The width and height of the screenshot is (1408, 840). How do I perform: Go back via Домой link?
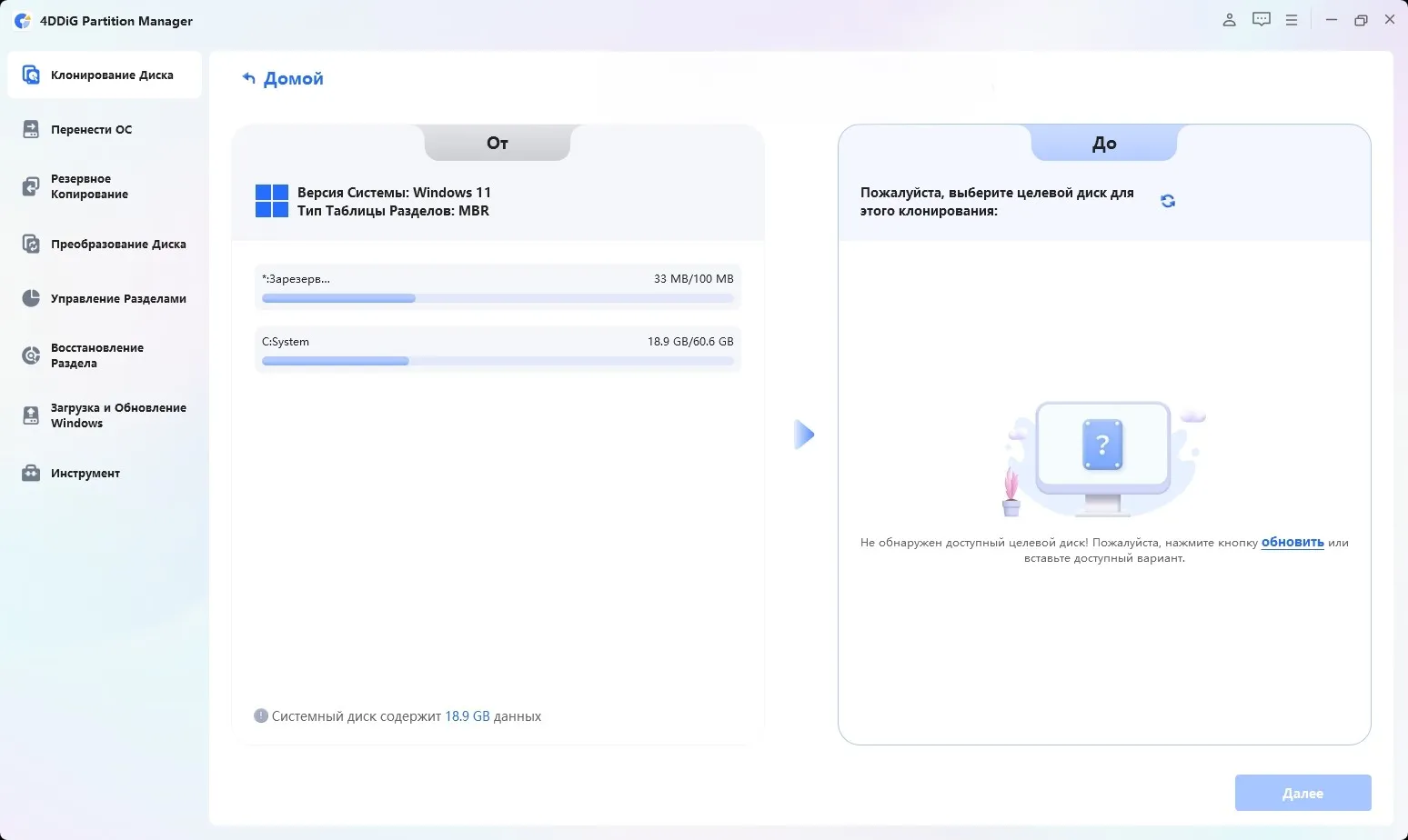[x=293, y=78]
